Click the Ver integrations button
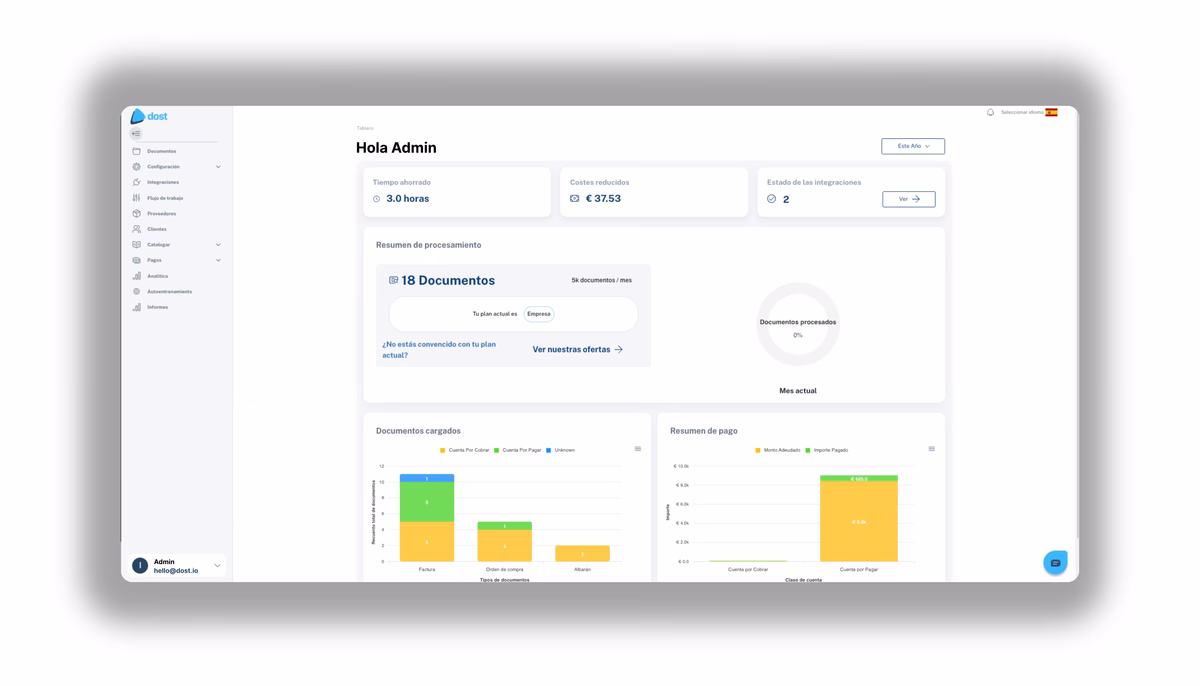Image resolution: width=1200 pixels, height=686 pixels. (x=908, y=199)
